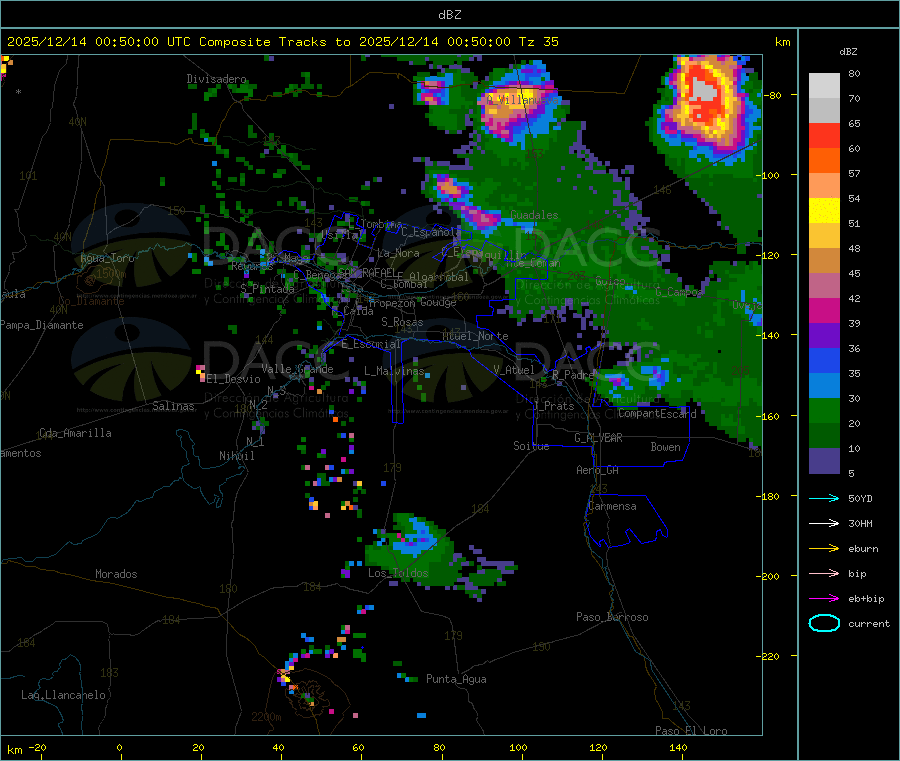Click the CompantEscard map label
900x761 pixels.
(x=657, y=413)
